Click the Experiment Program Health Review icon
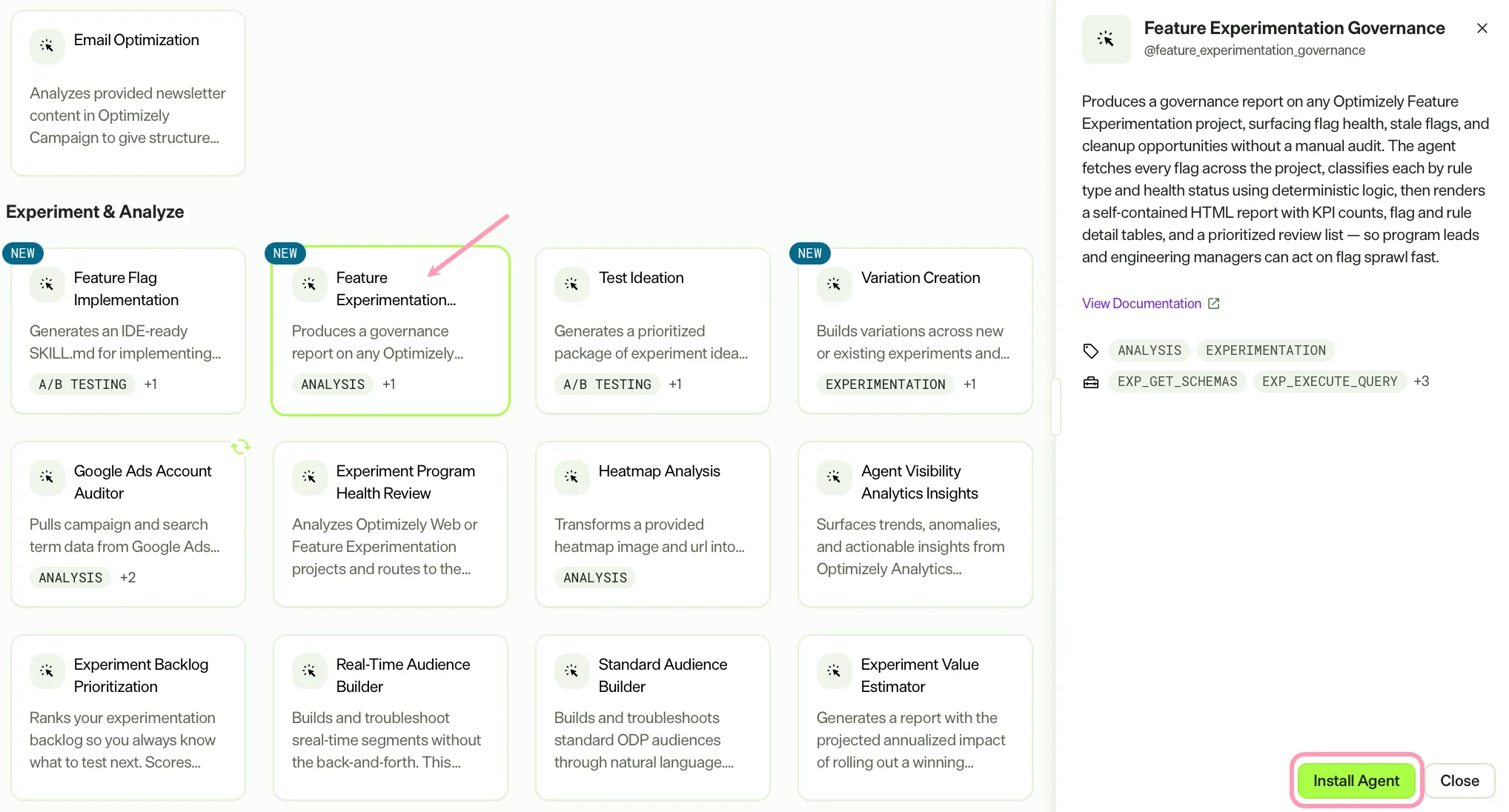This screenshot has height=812, width=1509. (x=309, y=477)
